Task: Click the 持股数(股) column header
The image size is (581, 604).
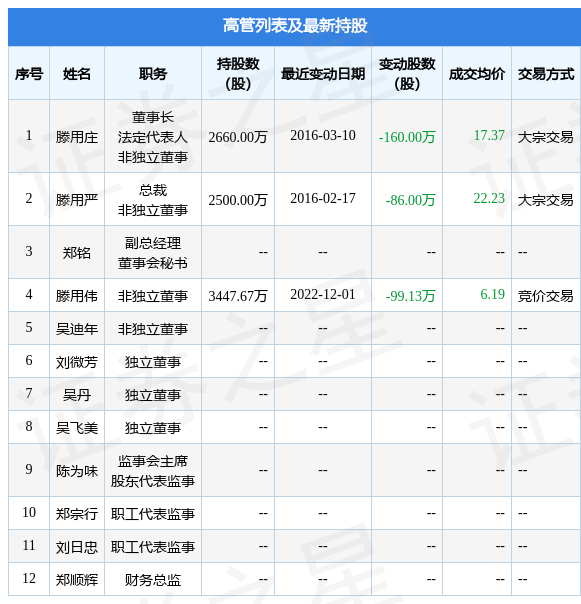Action: (x=238, y=73)
